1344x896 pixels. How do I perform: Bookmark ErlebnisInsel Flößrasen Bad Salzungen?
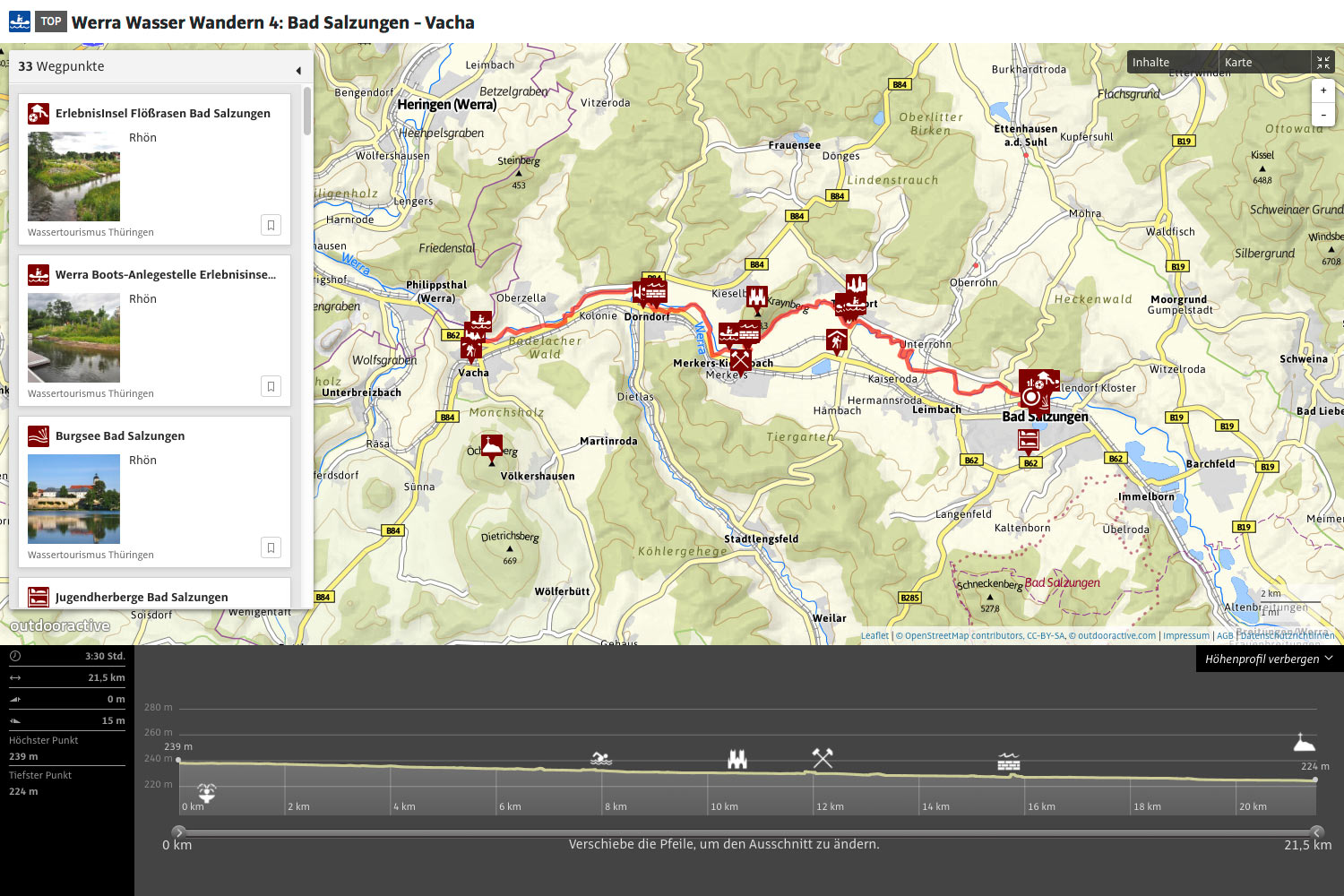tap(271, 225)
